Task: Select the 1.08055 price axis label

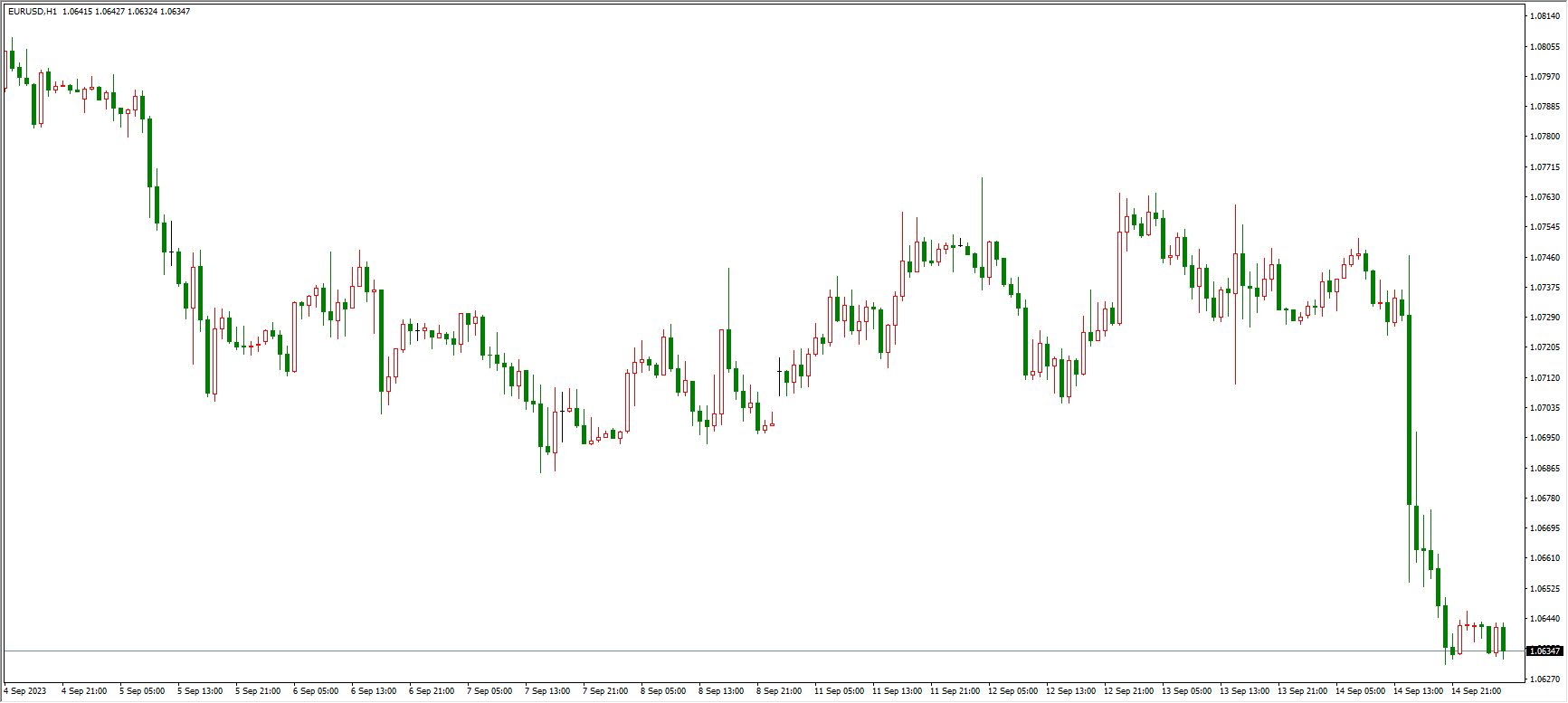Action: [x=1545, y=46]
